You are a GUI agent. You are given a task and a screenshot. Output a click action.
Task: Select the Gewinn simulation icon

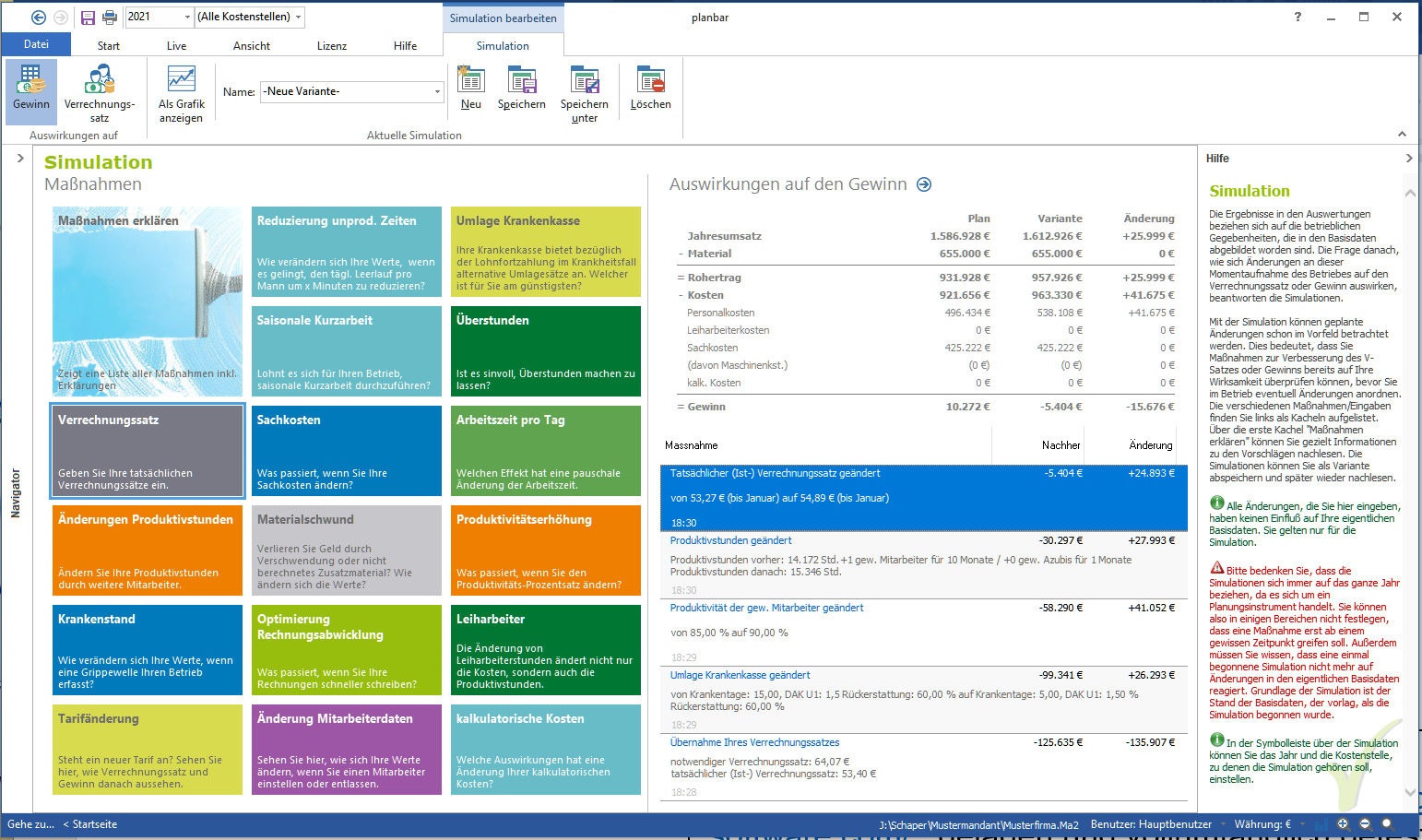(x=30, y=90)
